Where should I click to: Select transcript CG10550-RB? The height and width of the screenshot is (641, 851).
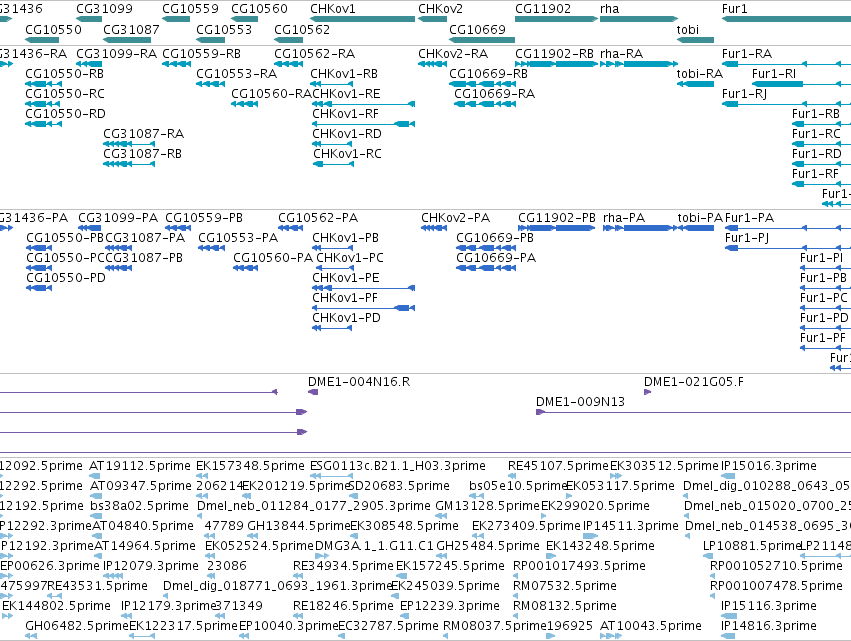pyautogui.click(x=64, y=74)
